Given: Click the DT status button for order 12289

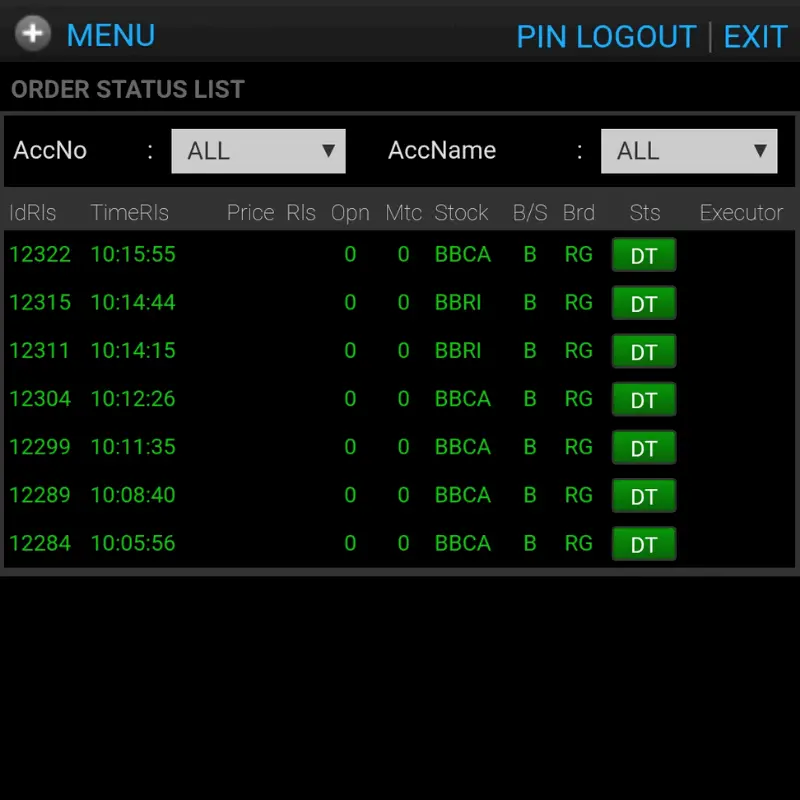Looking at the screenshot, I should (644, 496).
